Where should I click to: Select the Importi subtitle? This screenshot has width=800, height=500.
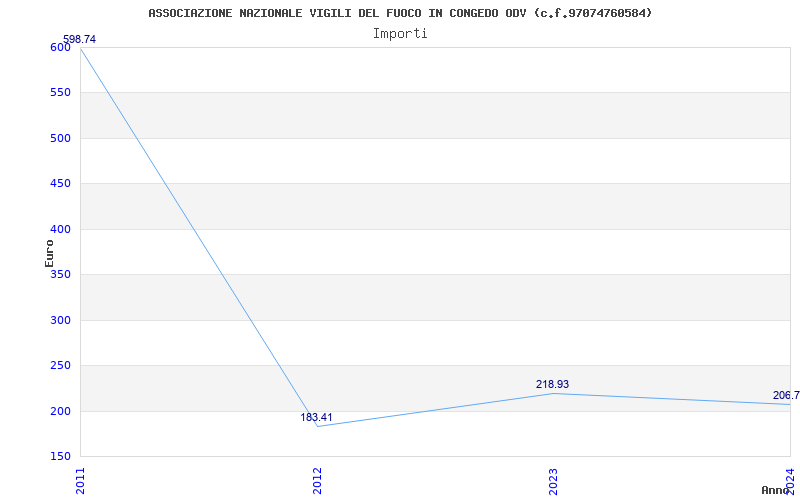tap(400, 34)
